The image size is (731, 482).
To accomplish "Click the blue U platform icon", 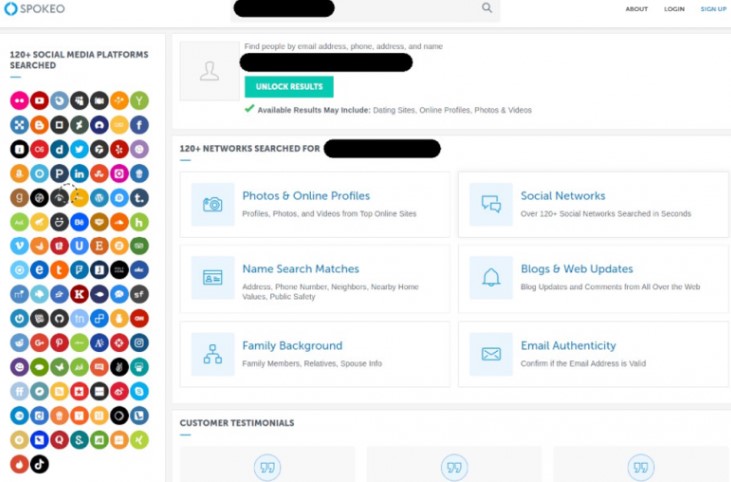I will pos(79,246).
